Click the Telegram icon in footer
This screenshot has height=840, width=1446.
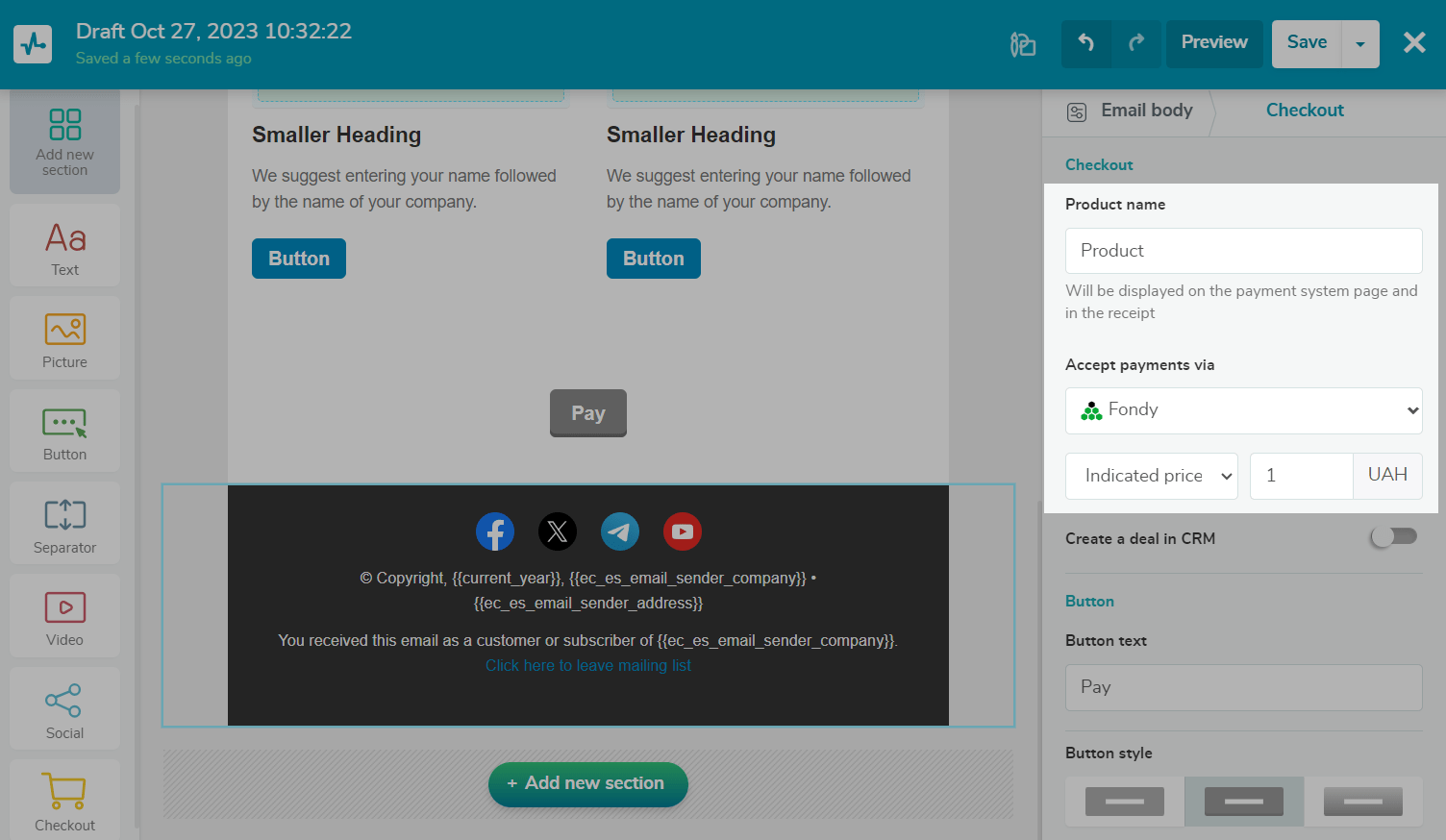click(620, 531)
